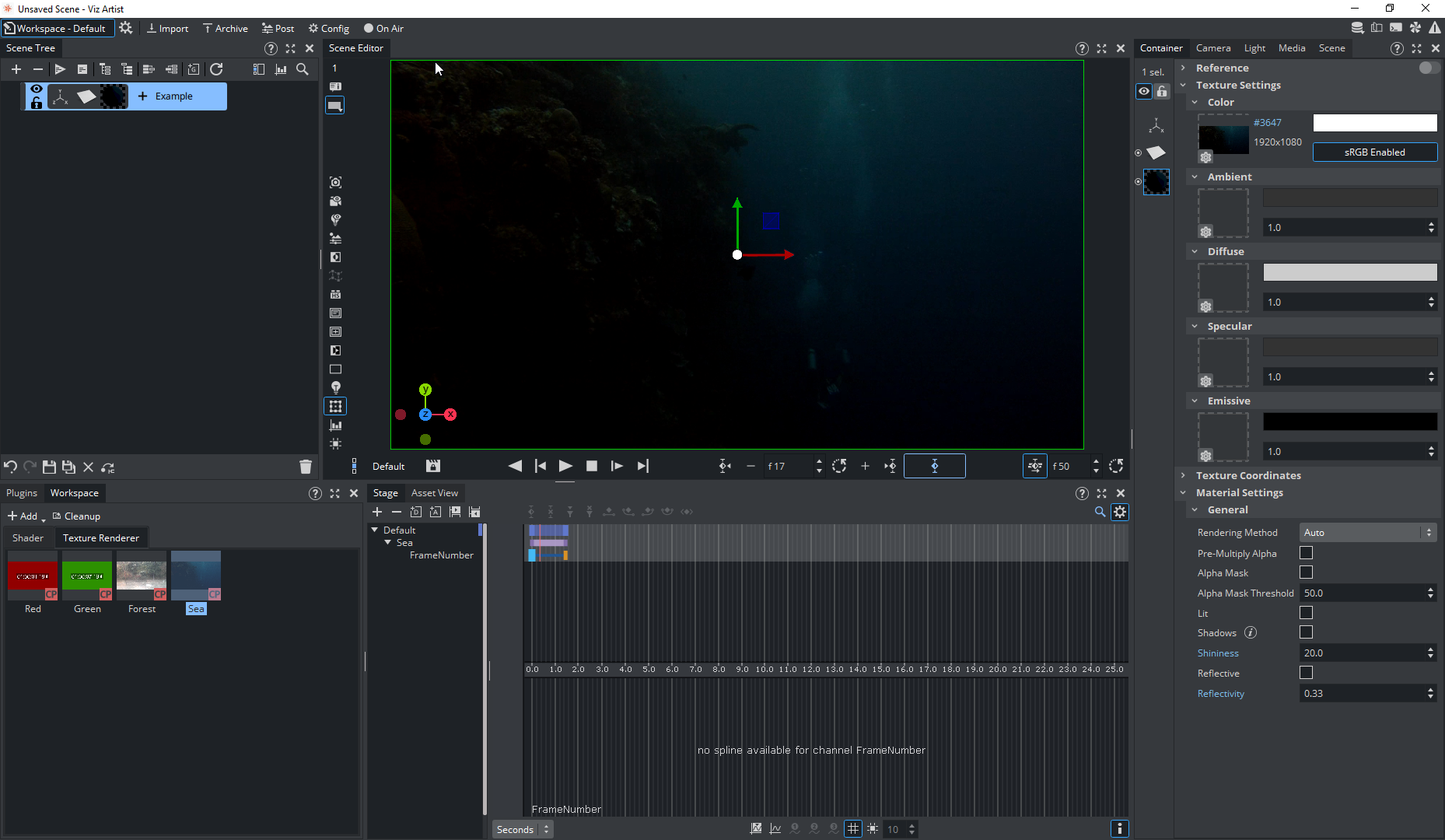Open the Rendering Method dropdown
This screenshot has width=1445, height=840.
pos(1367,533)
